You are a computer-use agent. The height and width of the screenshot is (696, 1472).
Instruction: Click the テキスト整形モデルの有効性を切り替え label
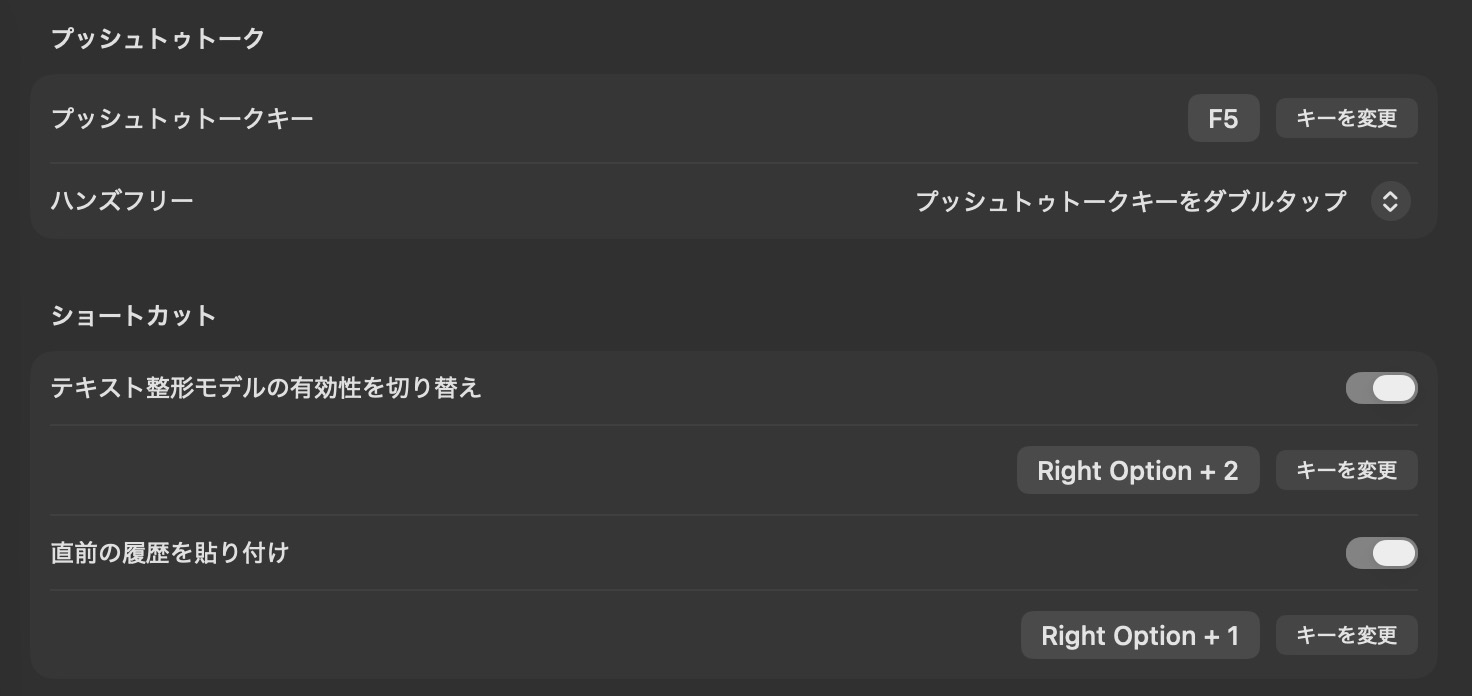point(266,388)
